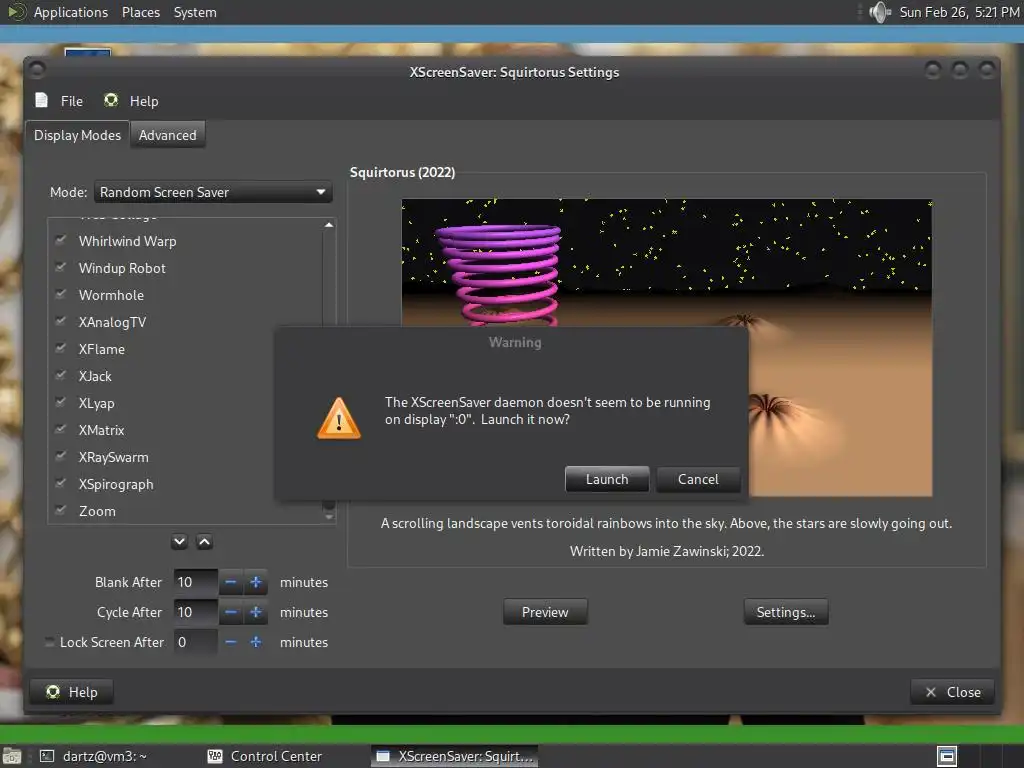This screenshot has width=1024, height=768.
Task: Click Cancel in the Warning dialog
Action: pos(698,479)
